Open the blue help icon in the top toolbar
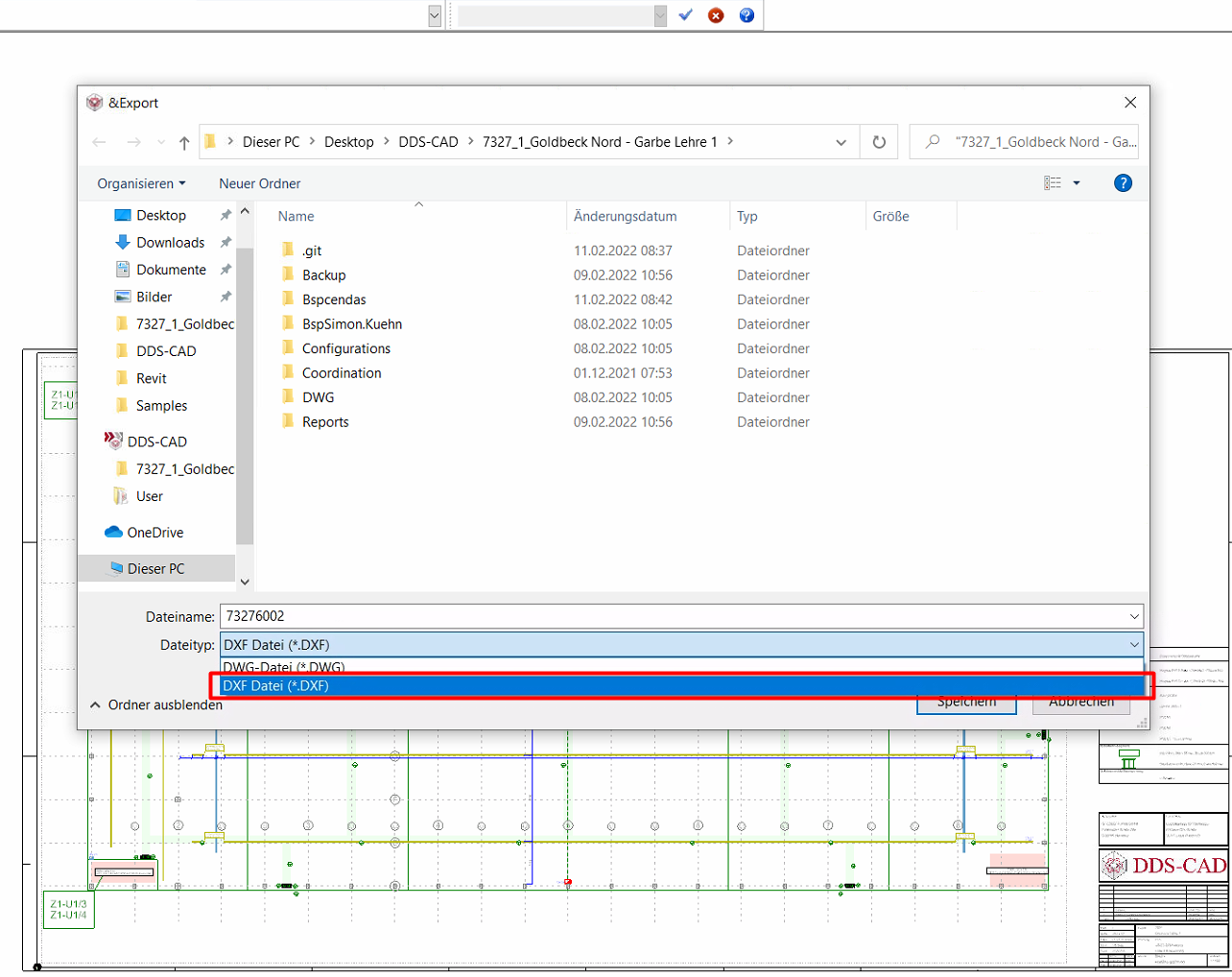Screen dimensions: 1232x977 (746, 15)
